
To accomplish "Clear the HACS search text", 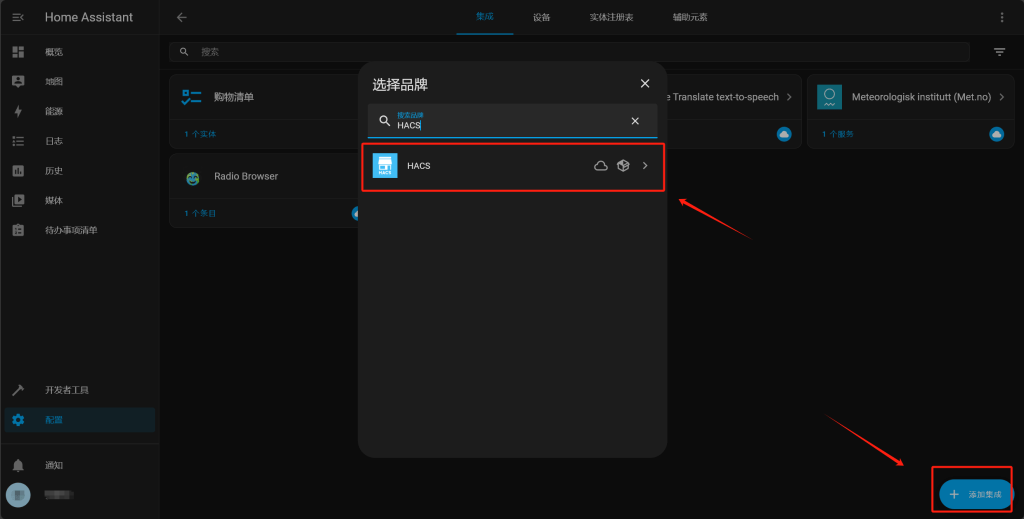I will (635, 121).
